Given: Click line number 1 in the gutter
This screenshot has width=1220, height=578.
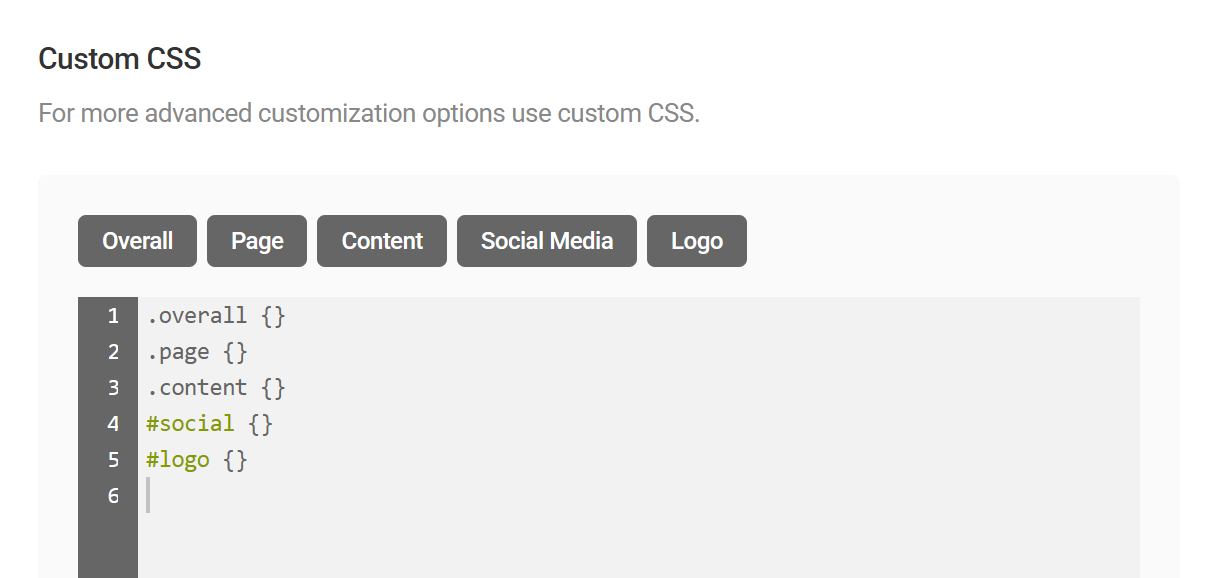Looking at the screenshot, I should [113, 315].
